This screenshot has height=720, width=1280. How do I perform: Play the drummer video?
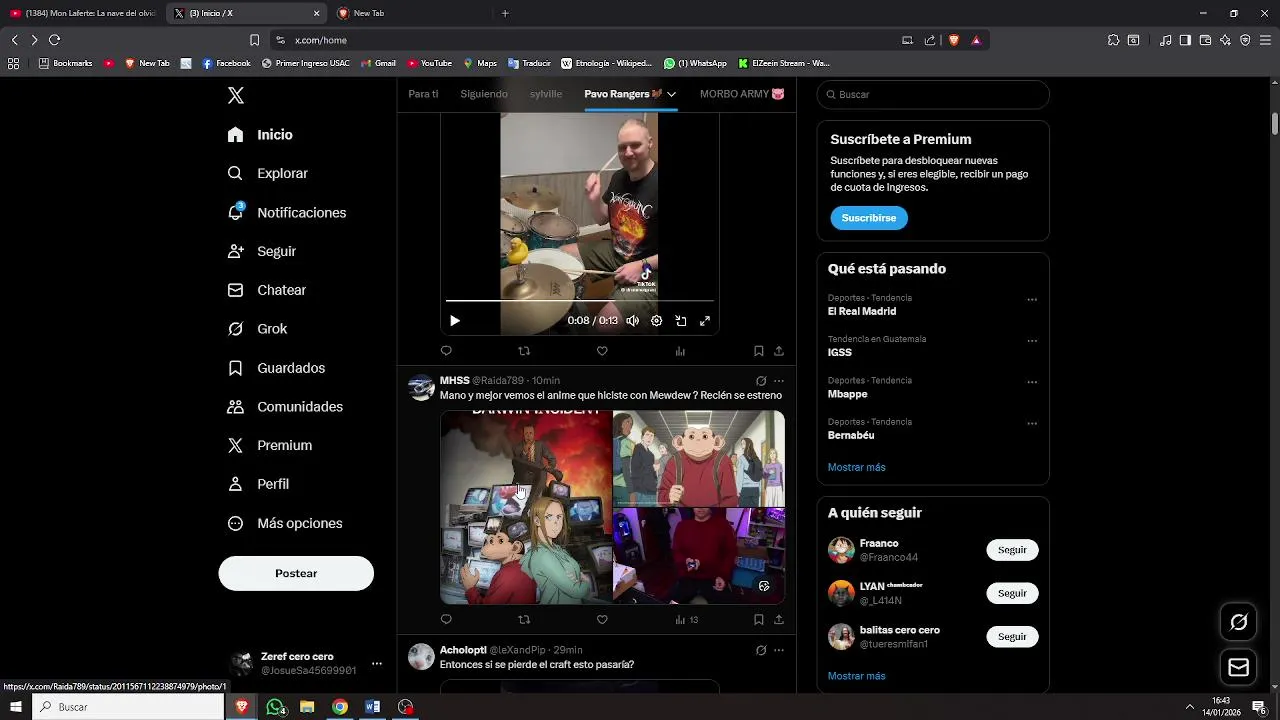(x=455, y=321)
